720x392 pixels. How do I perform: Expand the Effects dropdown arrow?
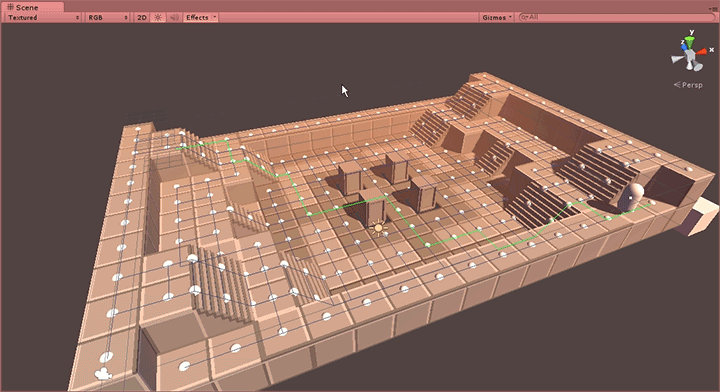[x=214, y=17]
